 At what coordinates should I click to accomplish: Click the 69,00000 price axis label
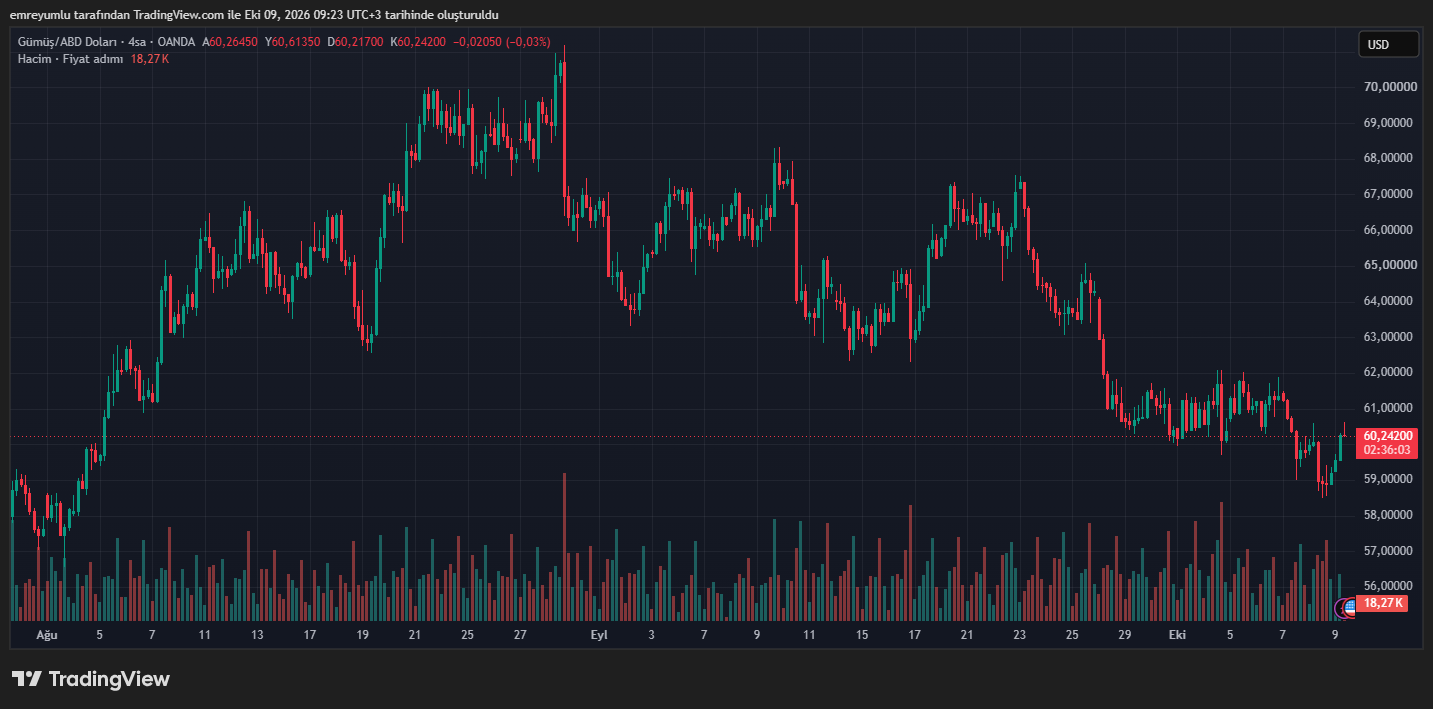(1391, 123)
